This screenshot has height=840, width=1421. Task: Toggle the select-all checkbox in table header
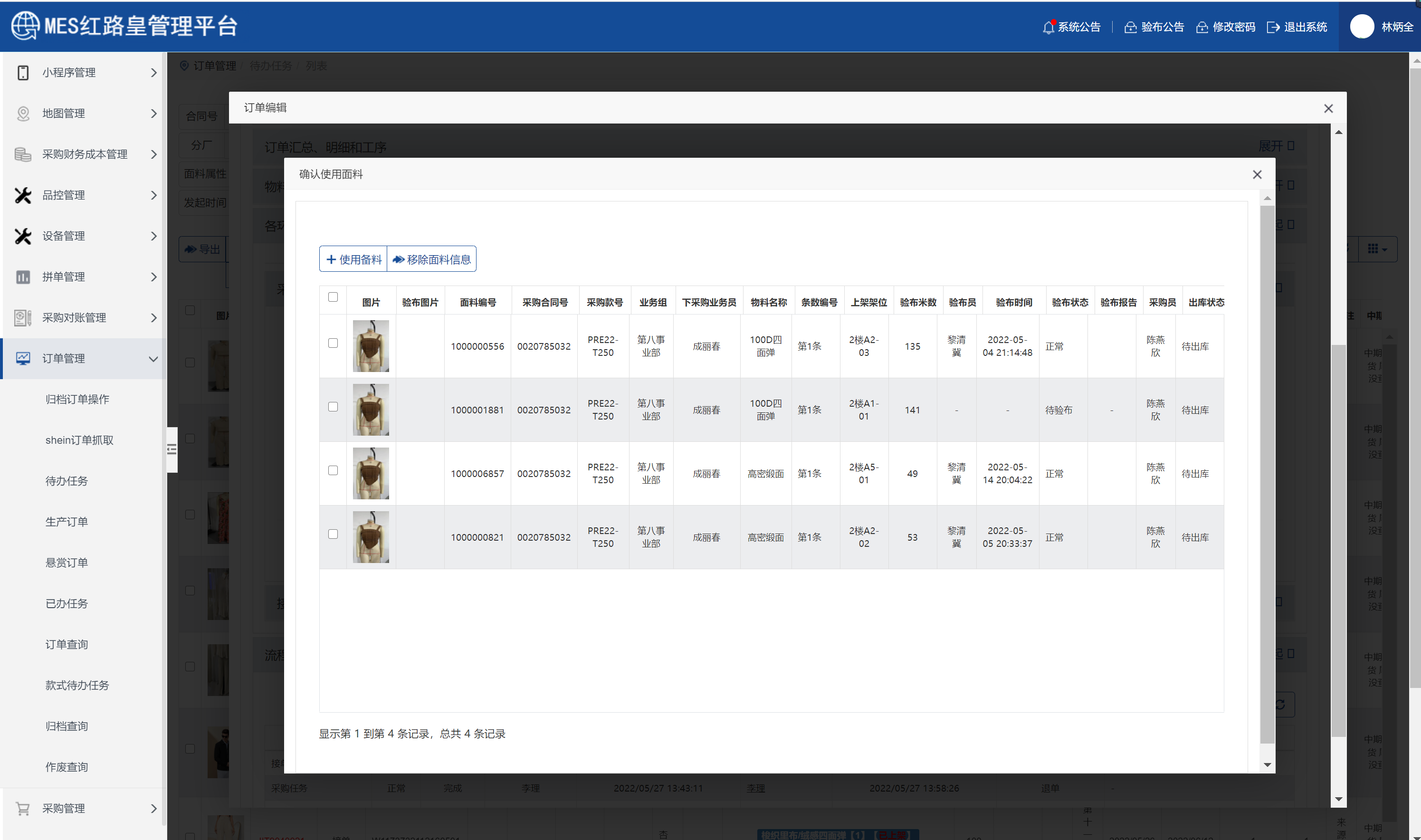(x=333, y=297)
